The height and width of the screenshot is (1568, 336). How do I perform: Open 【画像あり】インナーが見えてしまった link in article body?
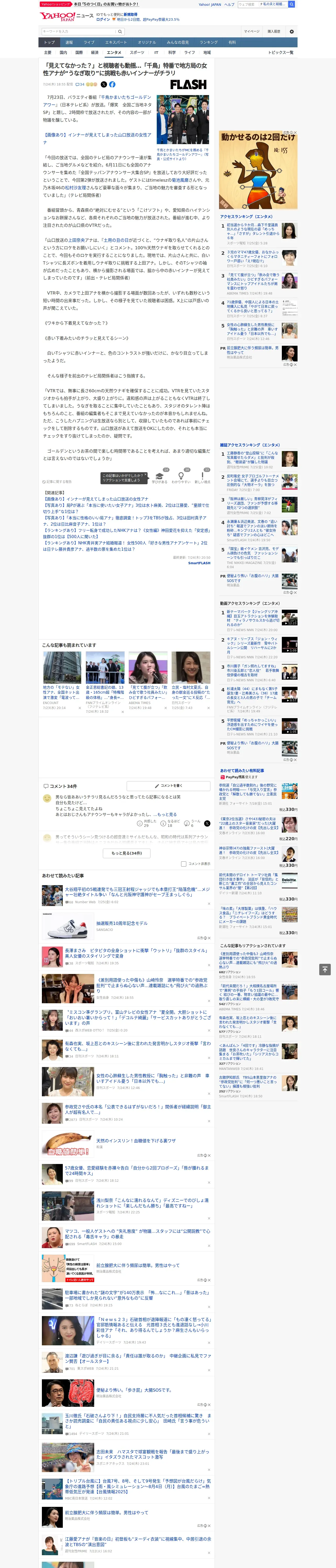coord(97,138)
